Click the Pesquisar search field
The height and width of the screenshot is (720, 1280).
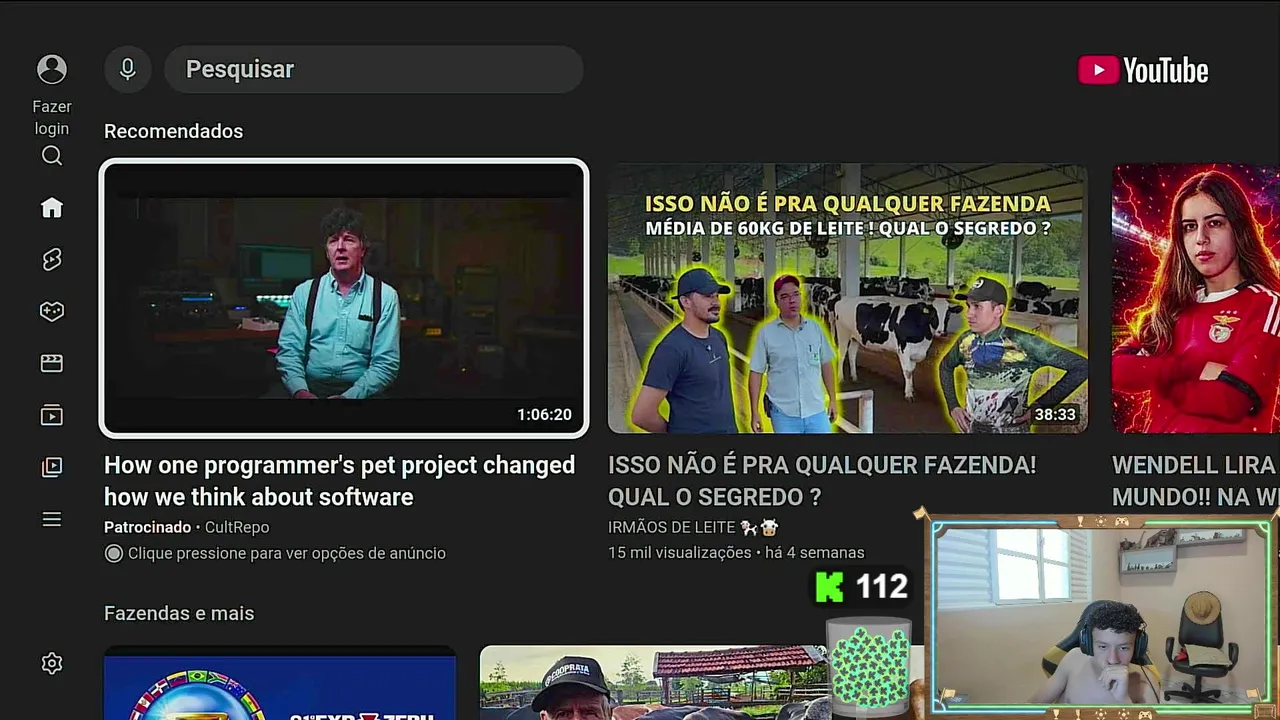pos(373,69)
